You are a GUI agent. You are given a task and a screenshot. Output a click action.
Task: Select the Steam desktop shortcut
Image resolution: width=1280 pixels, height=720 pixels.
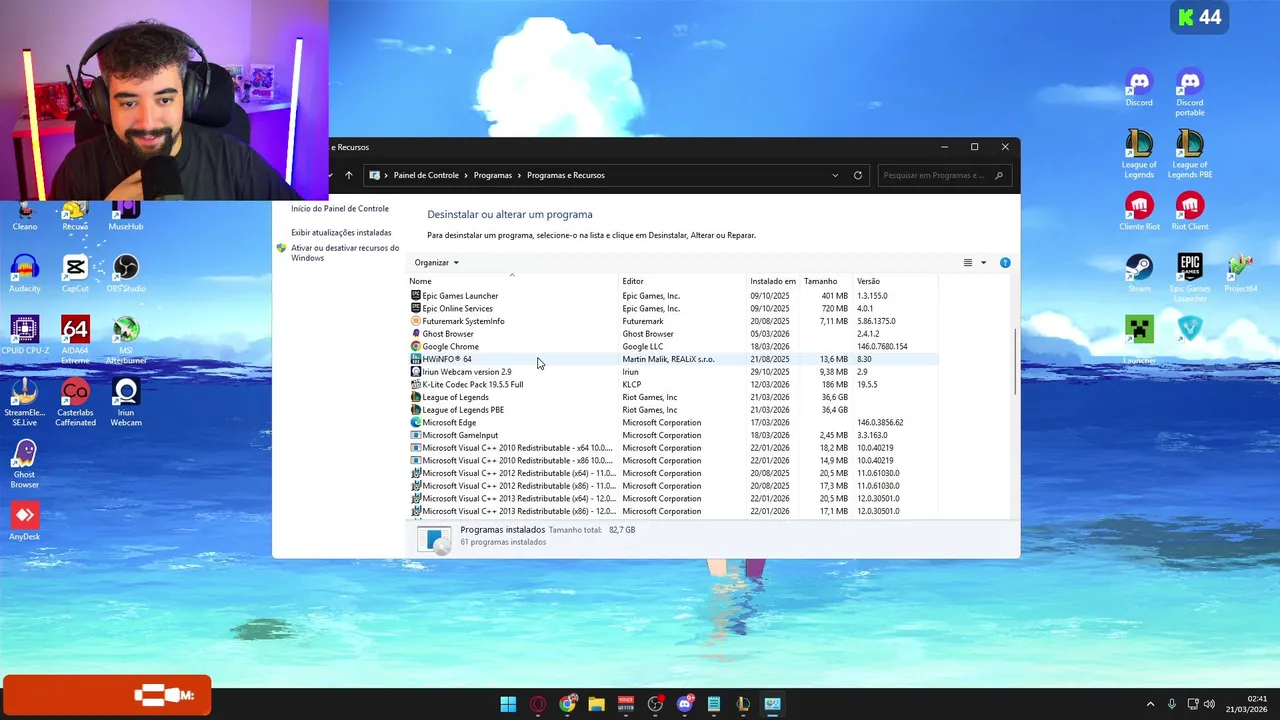click(1139, 274)
